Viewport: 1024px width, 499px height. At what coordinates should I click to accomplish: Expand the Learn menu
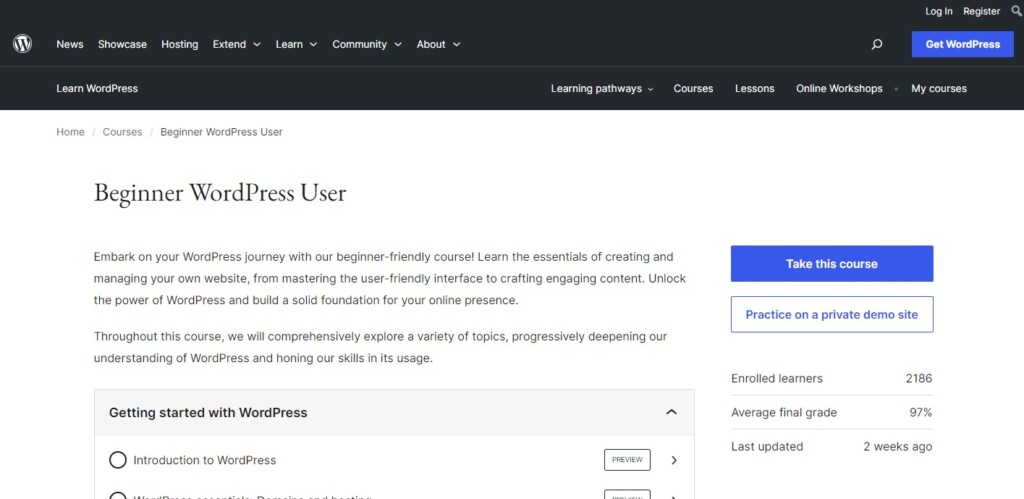296,44
